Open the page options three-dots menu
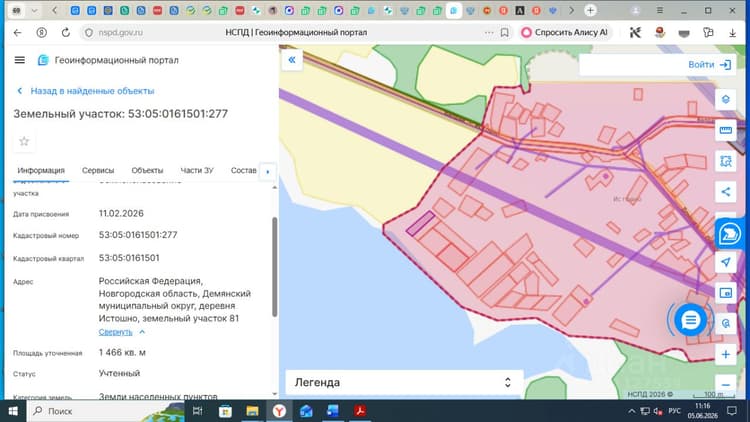This screenshot has height=422, width=750. tap(488, 33)
